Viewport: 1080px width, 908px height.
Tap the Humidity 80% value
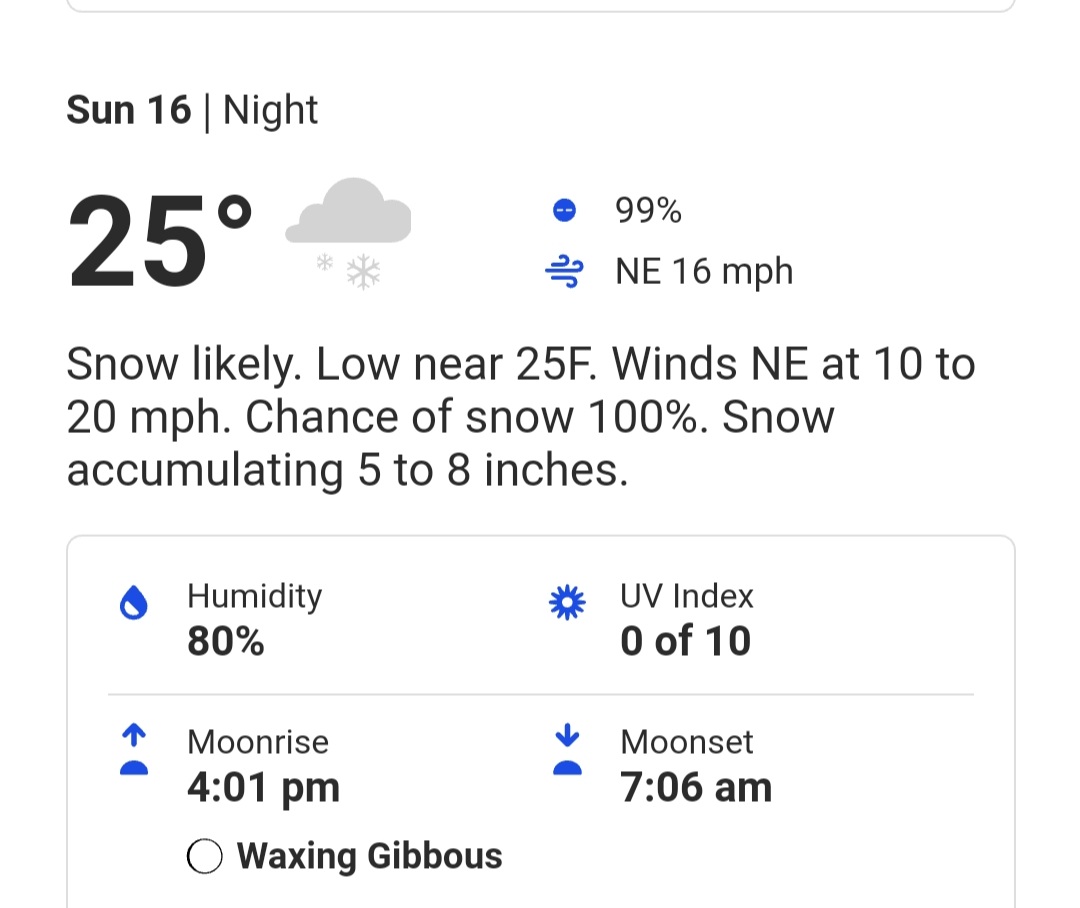(x=226, y=641)
